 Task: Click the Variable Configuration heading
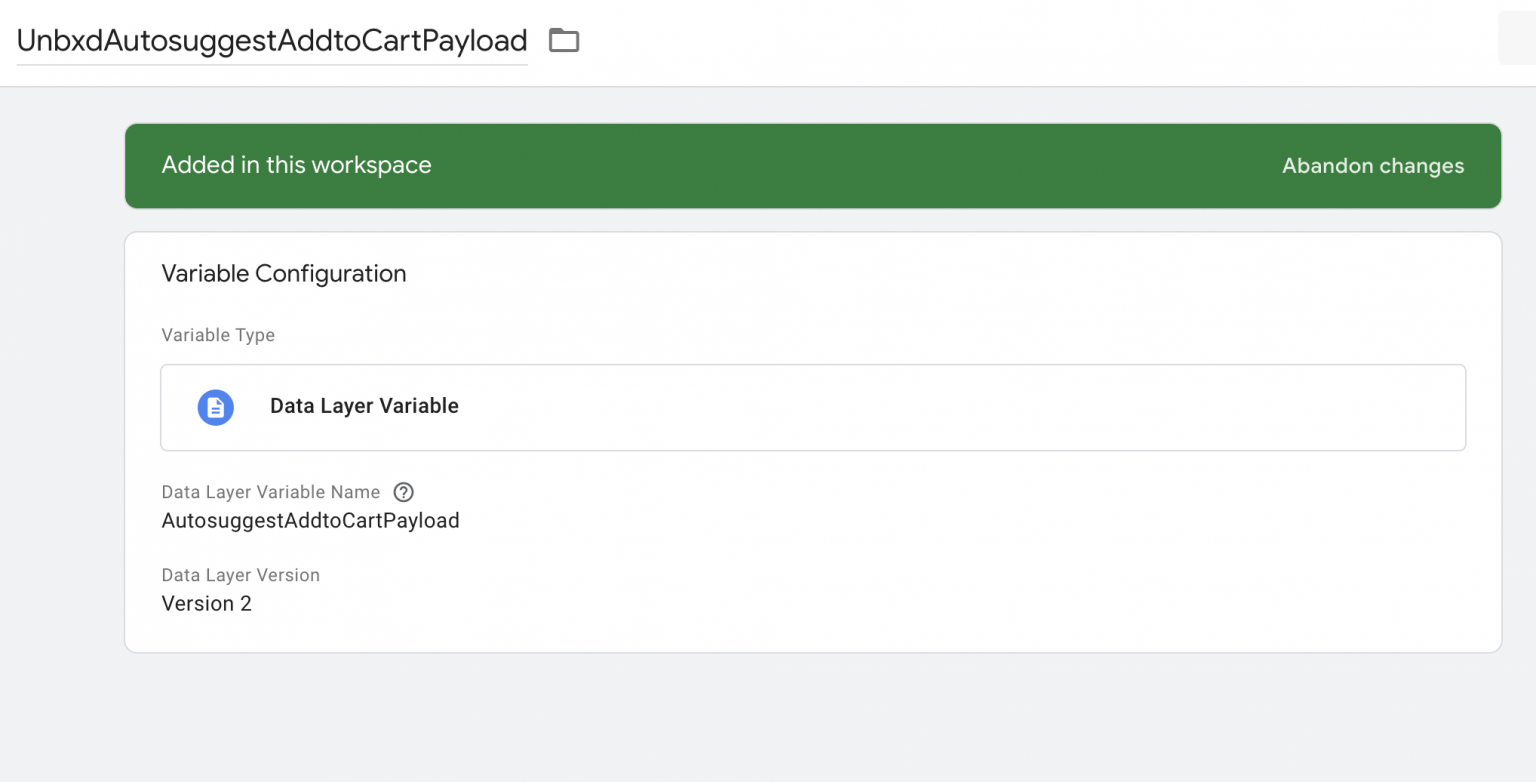(284, 273)
